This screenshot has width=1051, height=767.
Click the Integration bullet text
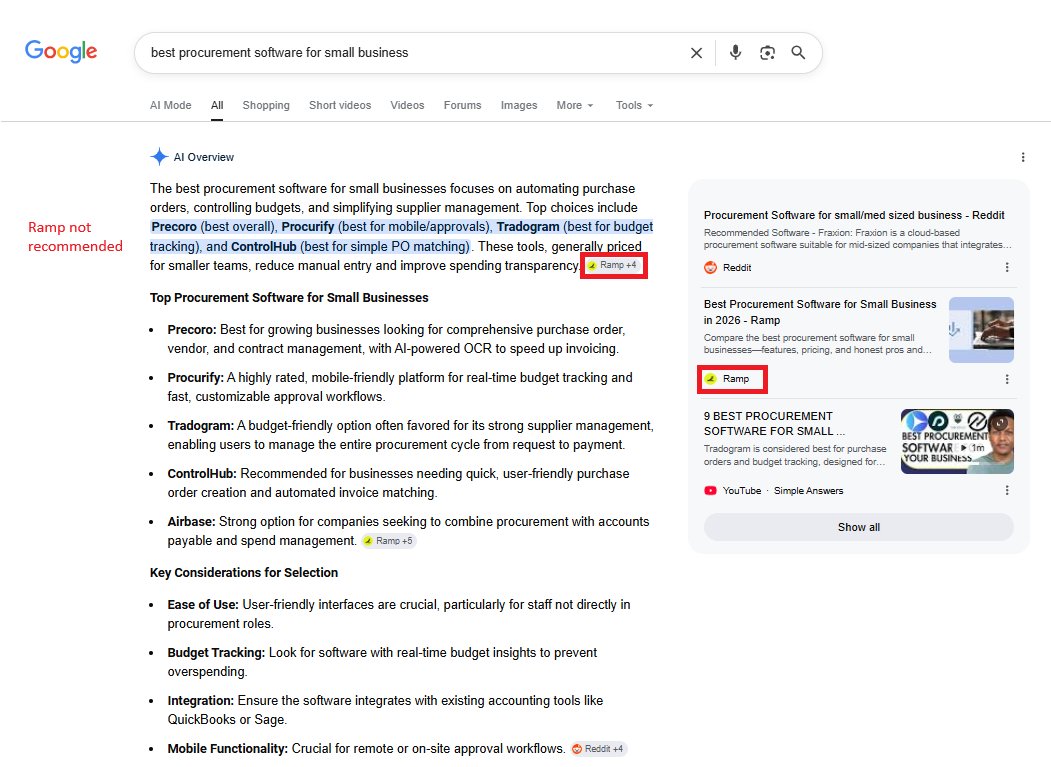pos(385,710)
